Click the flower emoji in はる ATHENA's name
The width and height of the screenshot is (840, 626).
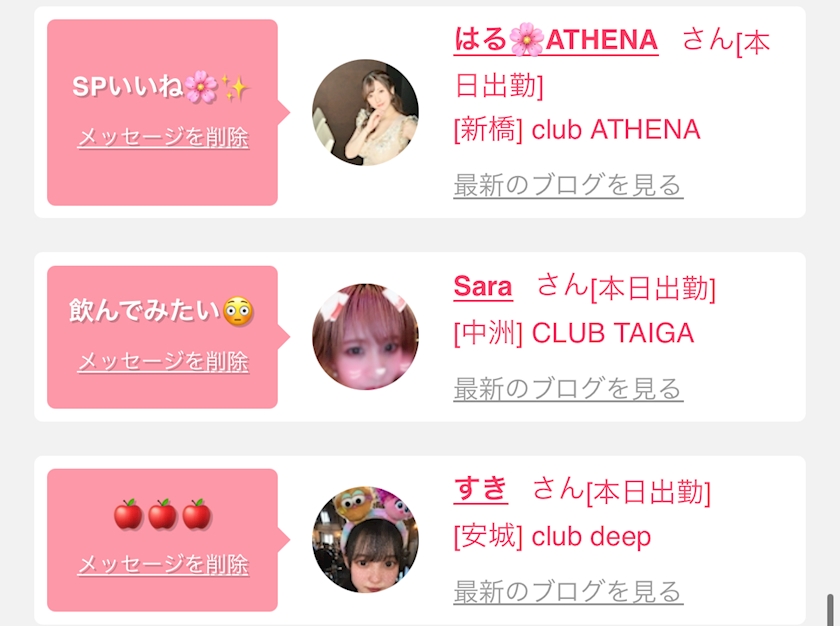pyautogui.click(x=527, y=40)
